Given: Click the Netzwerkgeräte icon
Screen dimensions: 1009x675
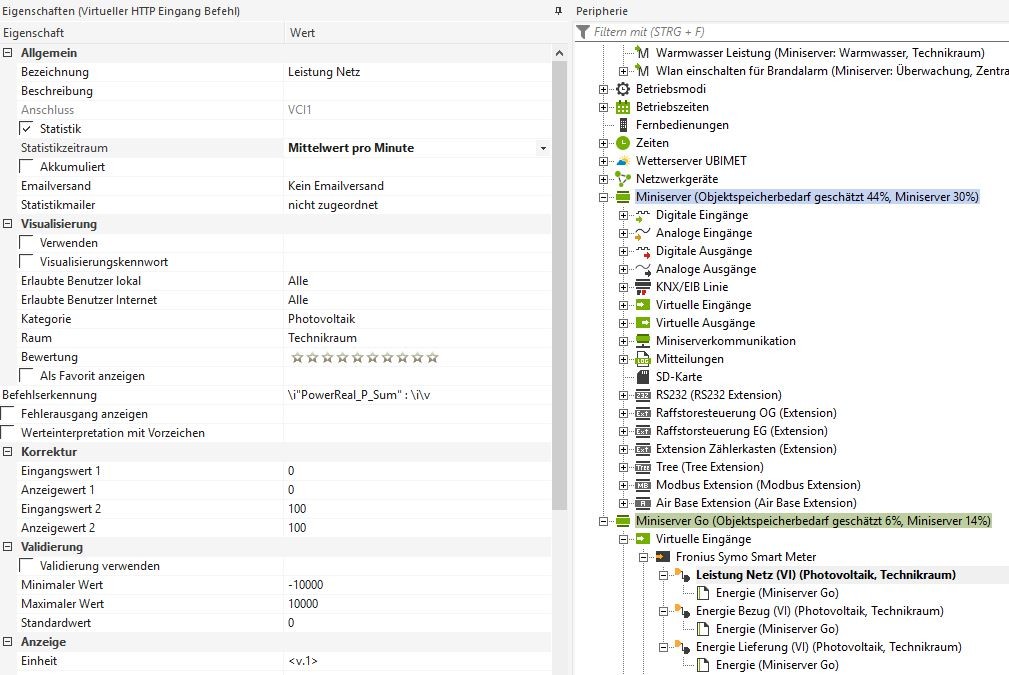Looking at the screenshot, I should point(623,179).
